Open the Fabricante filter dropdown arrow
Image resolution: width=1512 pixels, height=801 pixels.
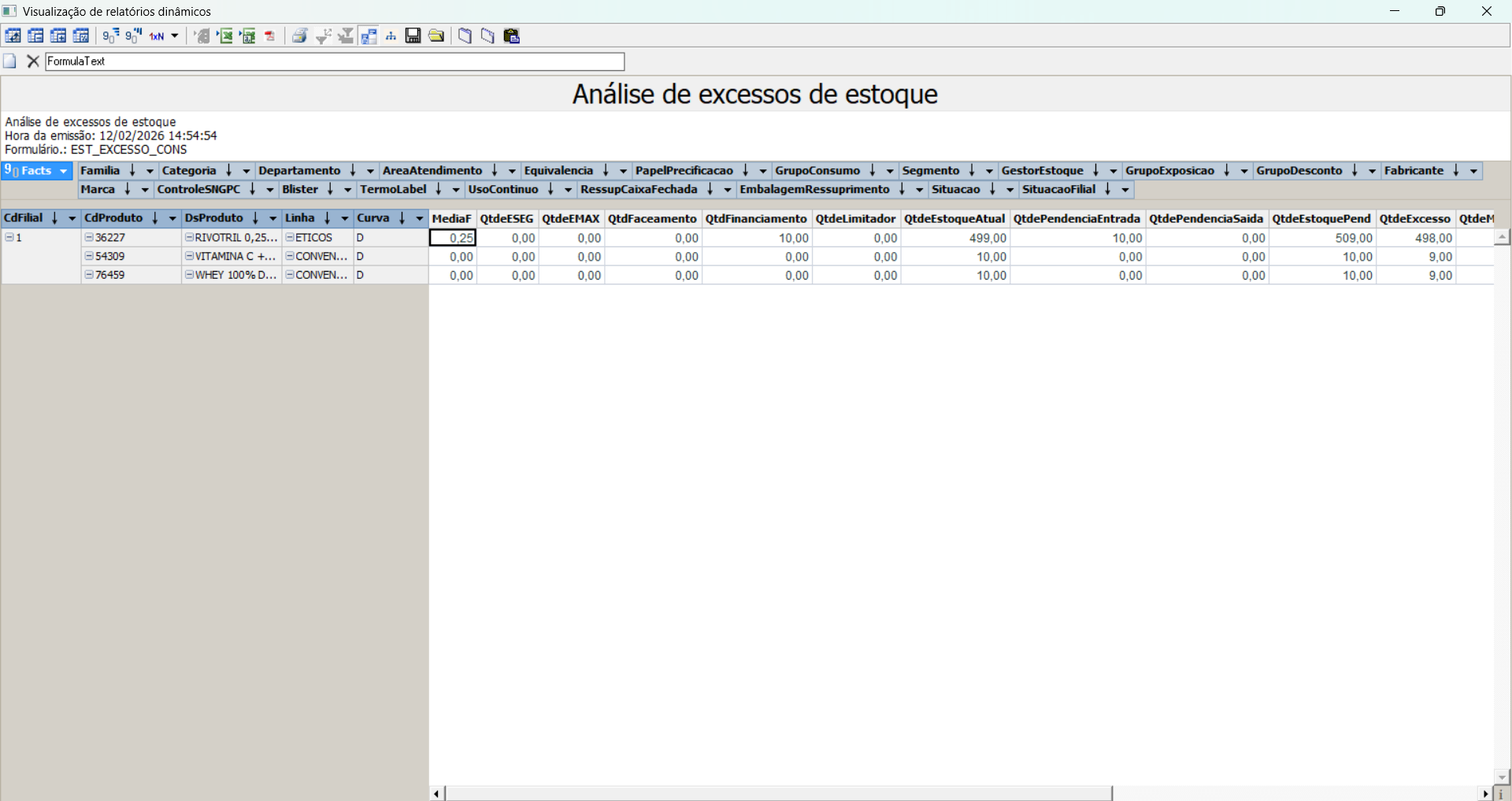pyautogui.click(x=1473, y=171)
